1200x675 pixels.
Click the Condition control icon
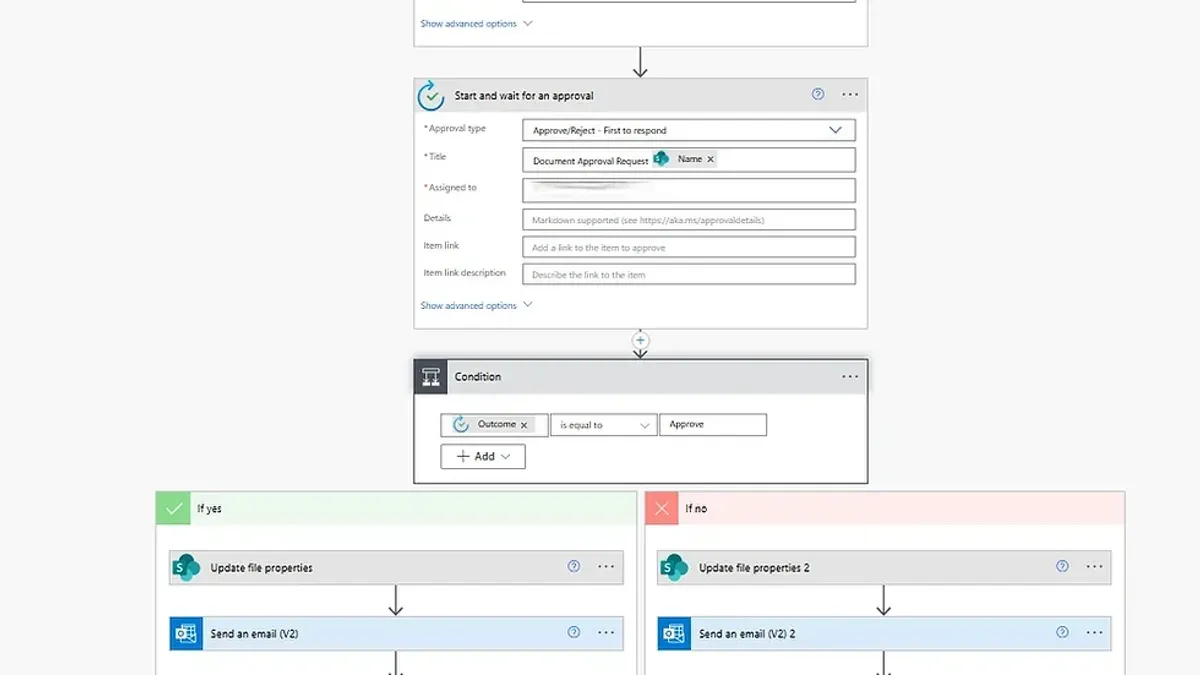point(431,377)
